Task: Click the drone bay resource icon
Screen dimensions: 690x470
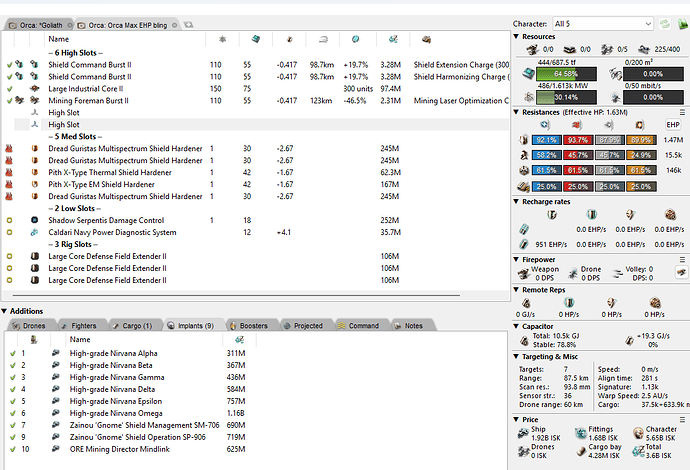Action: pyautogui.click(x=616, y=73)
